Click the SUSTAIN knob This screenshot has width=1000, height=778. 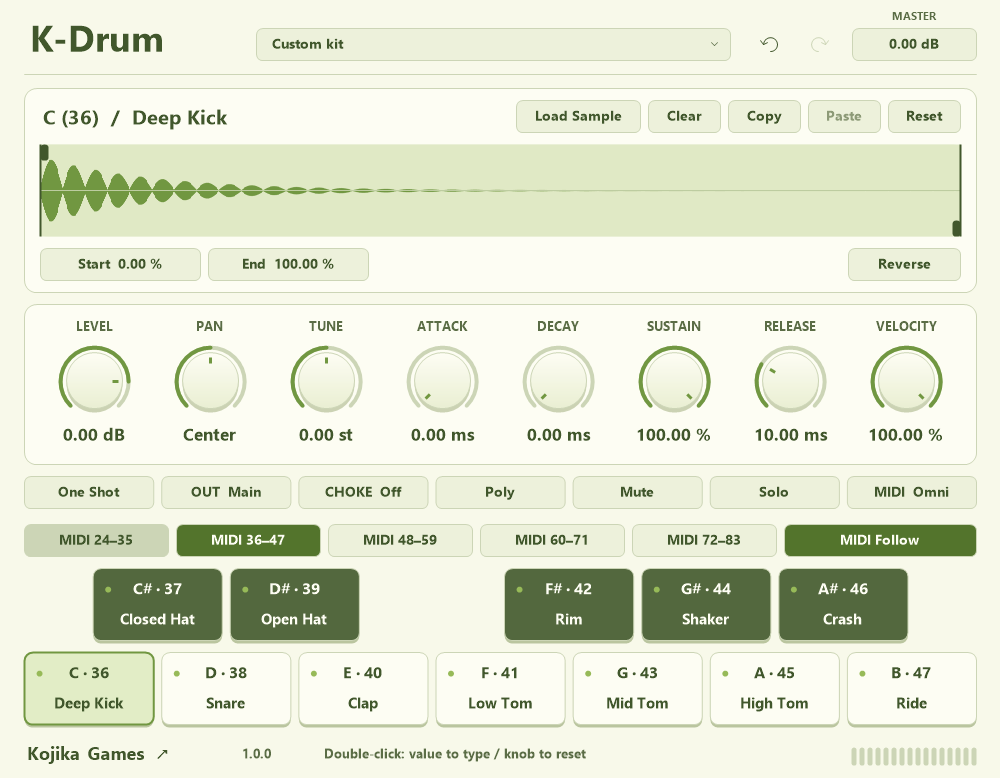coord(675,381)
